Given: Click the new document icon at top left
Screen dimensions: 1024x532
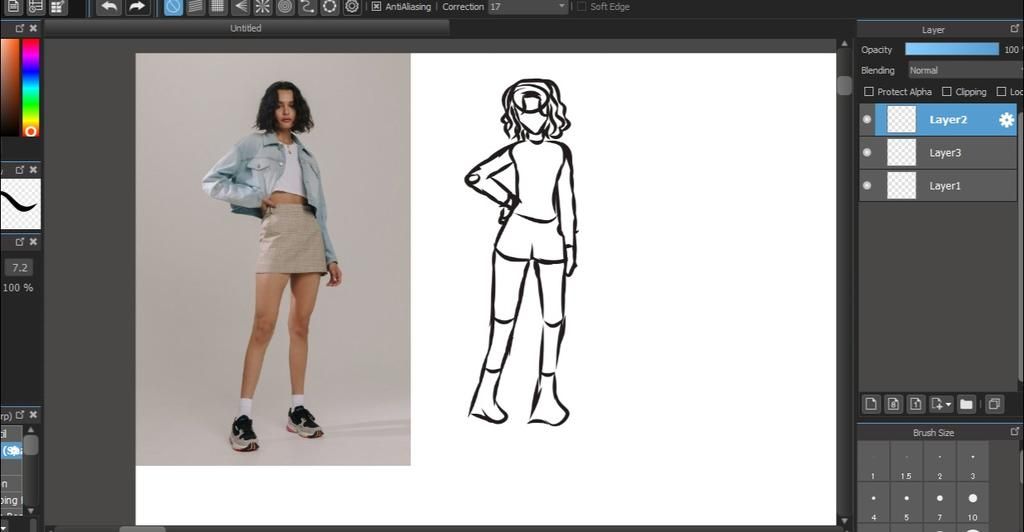Looking at the screenshot, I should click(13, 7).
